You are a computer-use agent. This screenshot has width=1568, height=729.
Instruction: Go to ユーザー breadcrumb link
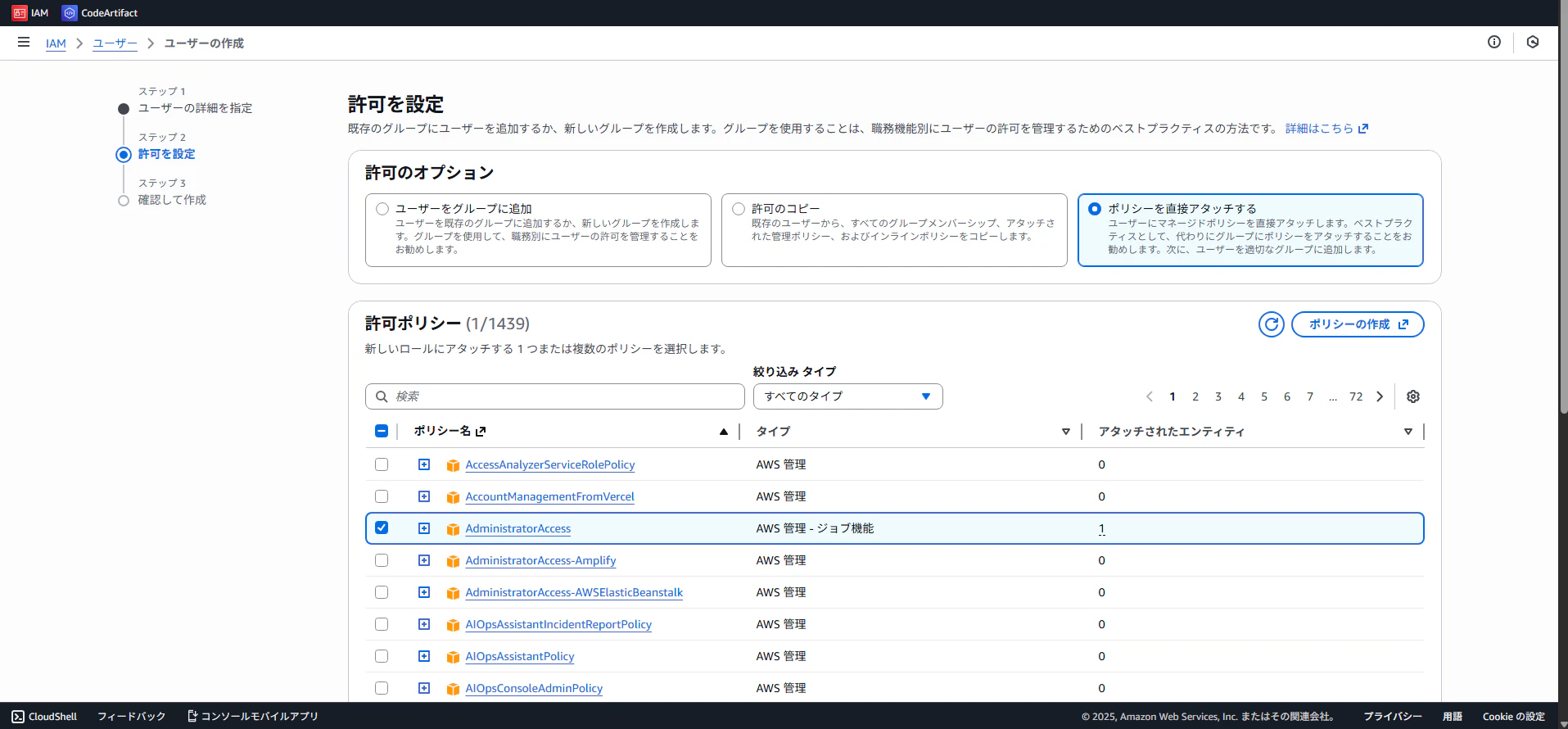[115, 43]
